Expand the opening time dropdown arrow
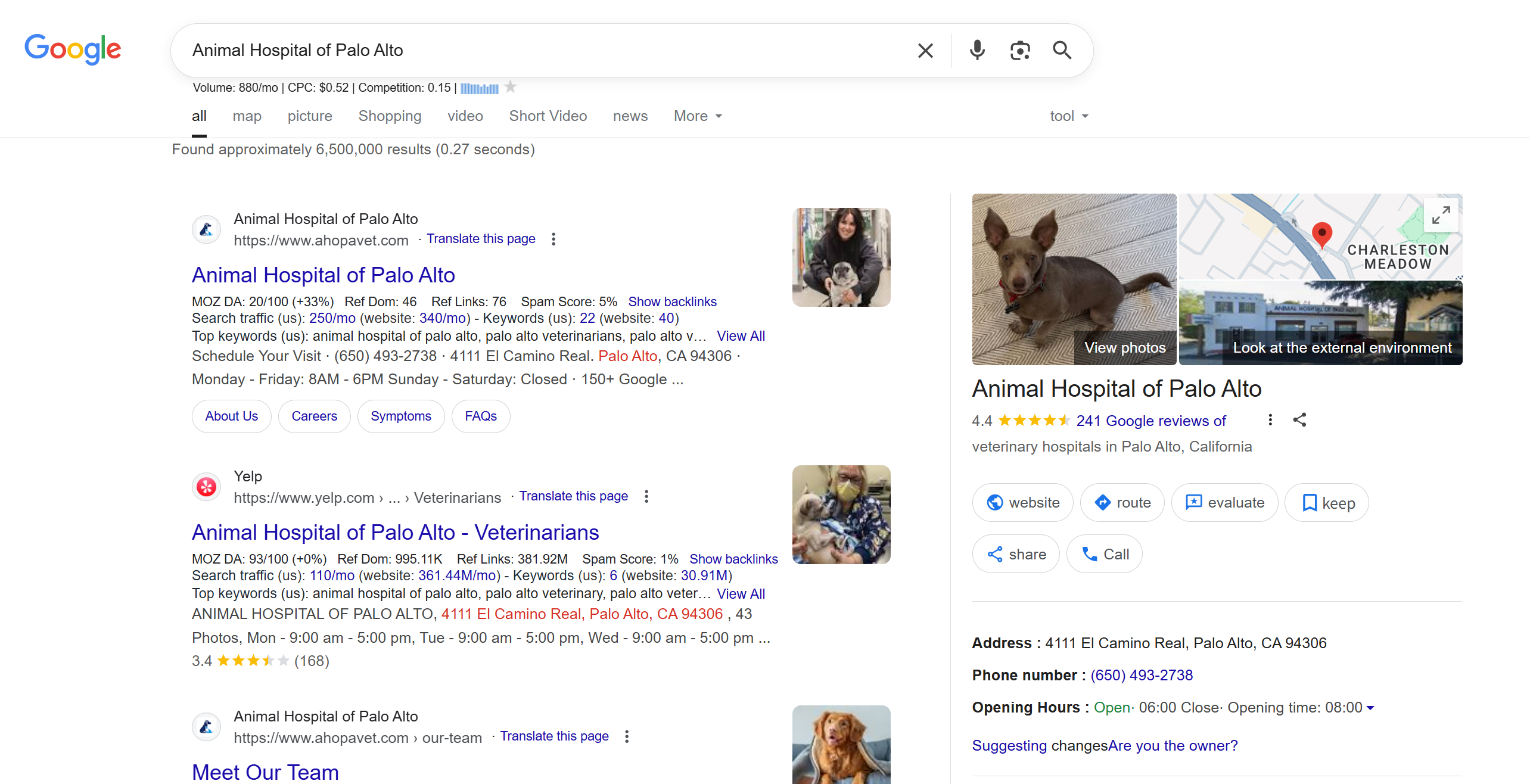Screen dimensions: 1530x784 click(x=1371, y=708)
